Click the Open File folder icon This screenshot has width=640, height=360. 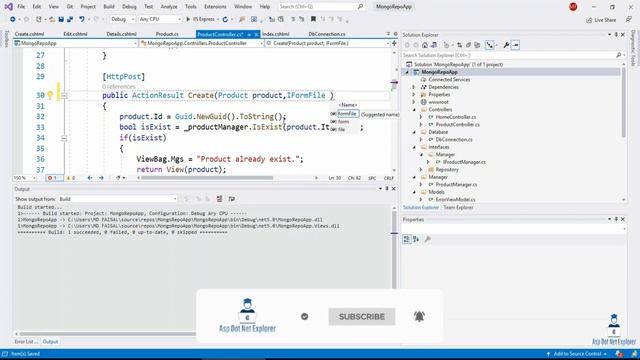pos(52,19)
